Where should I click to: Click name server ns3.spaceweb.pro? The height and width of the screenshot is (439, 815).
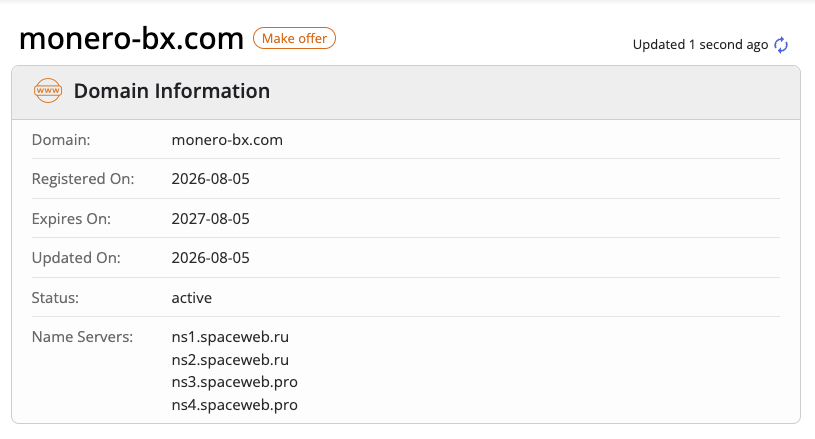tap(234, 382)
